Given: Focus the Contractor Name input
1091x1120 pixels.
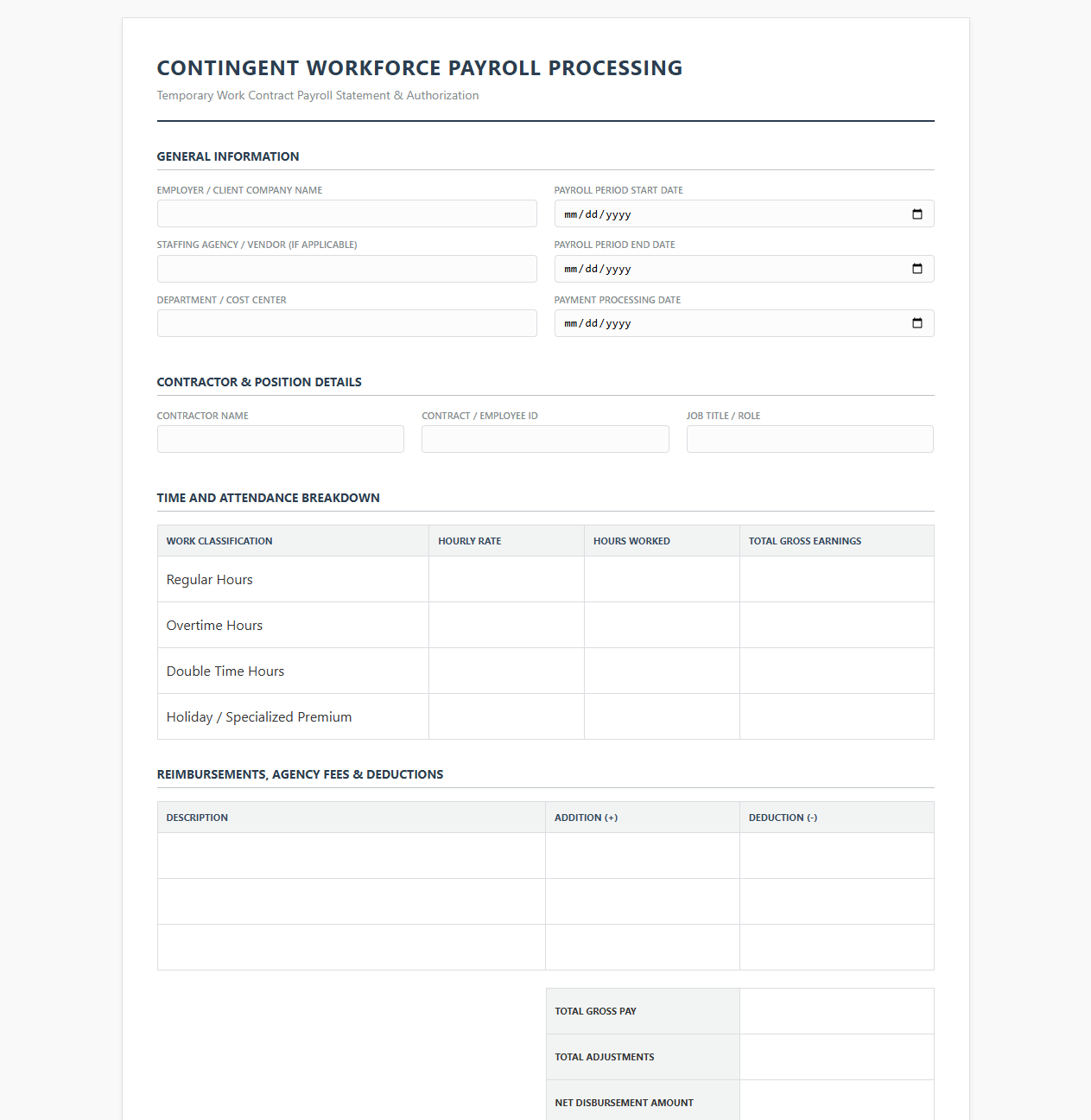Looking at the screenshot, I should point(281,439).
